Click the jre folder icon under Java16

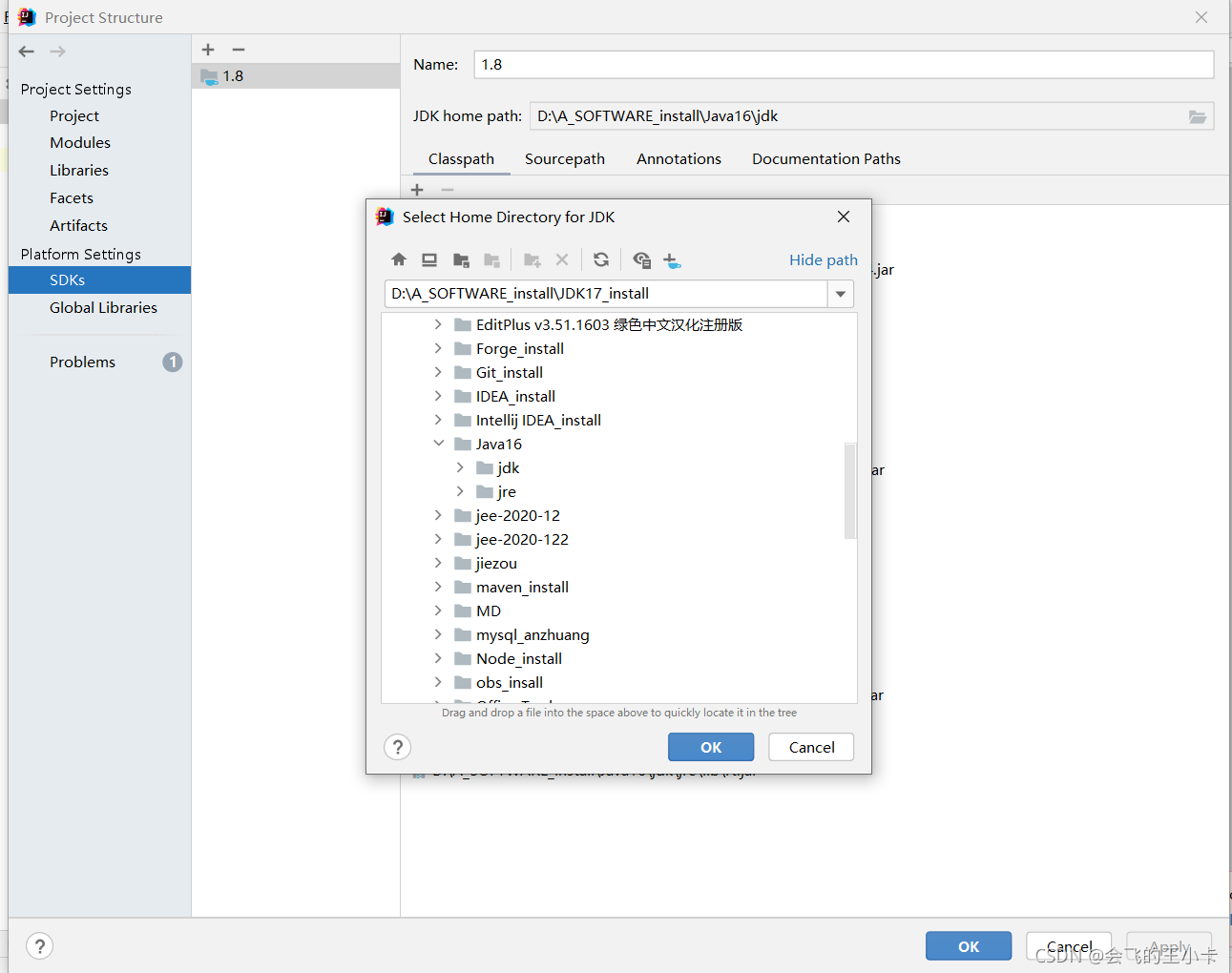pos(485,491)
